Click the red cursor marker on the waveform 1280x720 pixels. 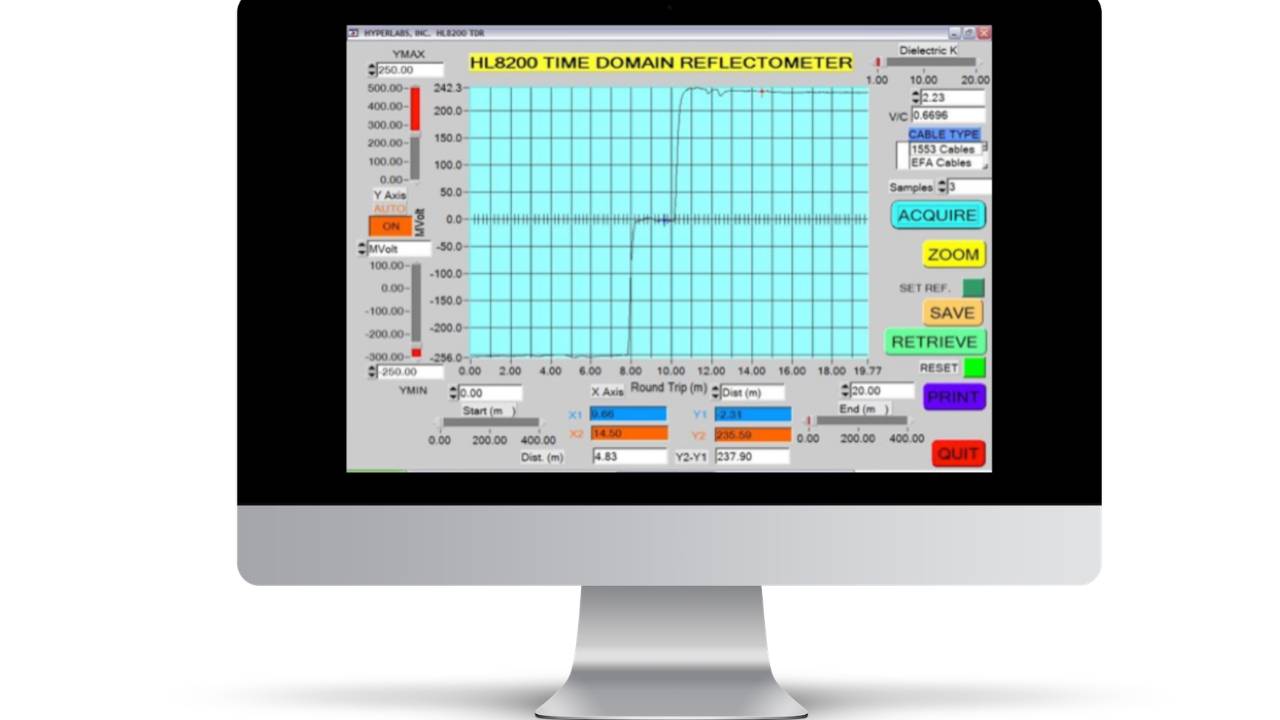[762, 92]
